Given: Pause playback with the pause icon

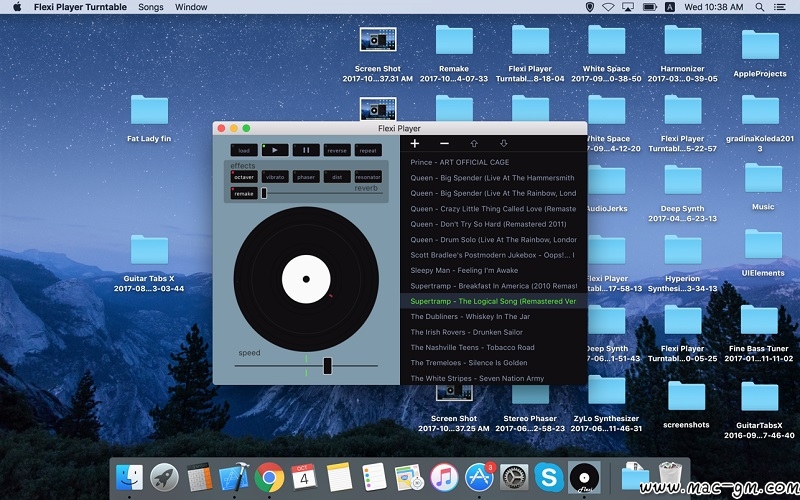Looking at the screenshot, I should pos(307,150).
